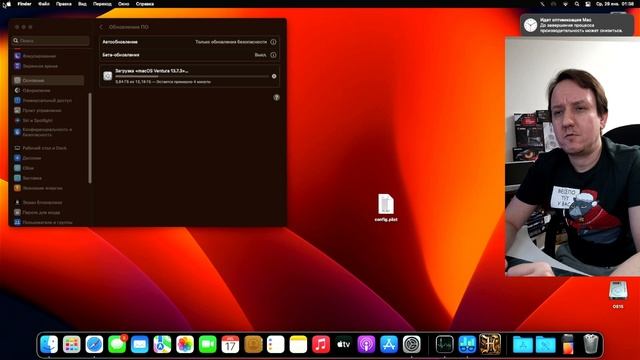The height and width of the screenshot is (360, 640).
Task: Open the Trash in the Dock
Action: pos(590,344)
